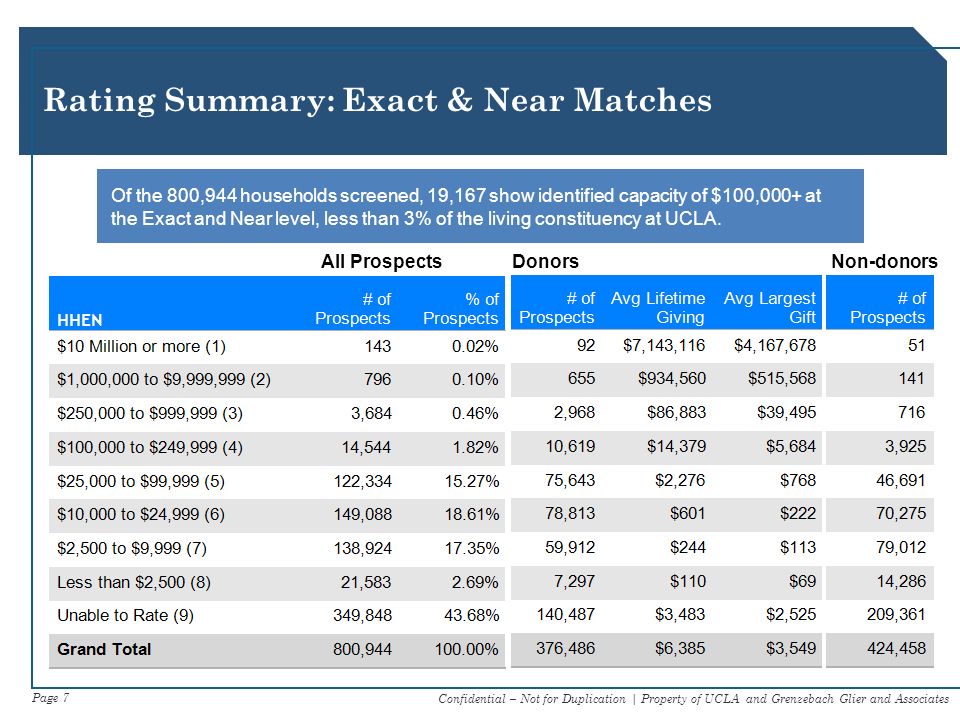Click the HHEN column header
Image resolution: width=960 pixels, height=720 pixels.
click(80, 320)
